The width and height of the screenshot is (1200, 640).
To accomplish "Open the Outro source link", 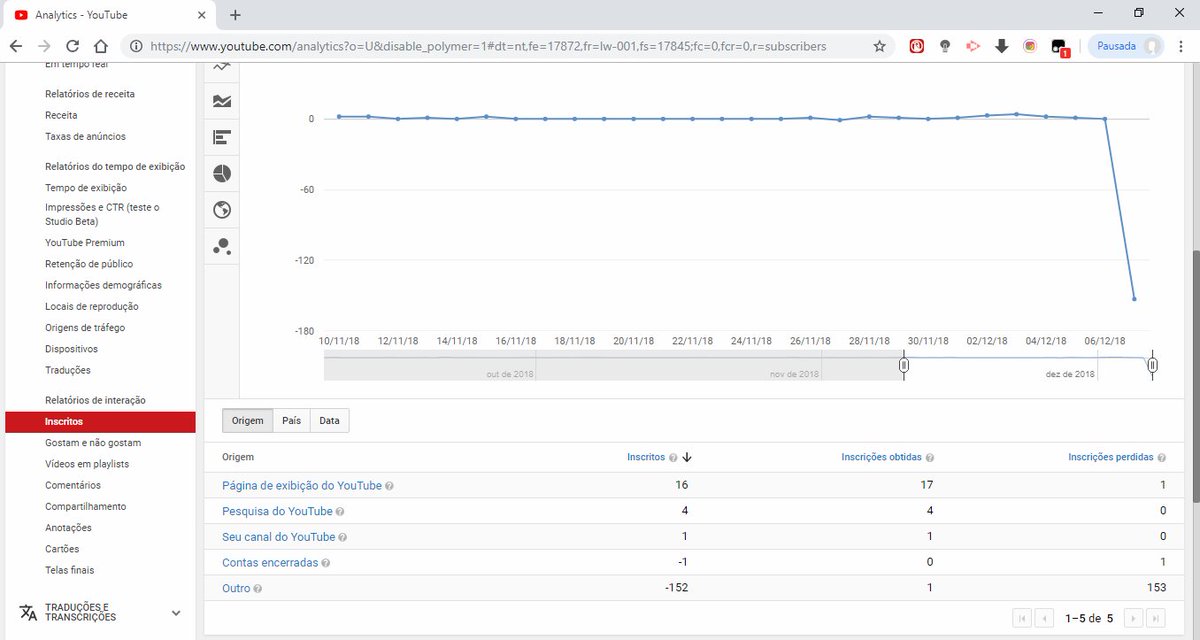I will (236, 589).
